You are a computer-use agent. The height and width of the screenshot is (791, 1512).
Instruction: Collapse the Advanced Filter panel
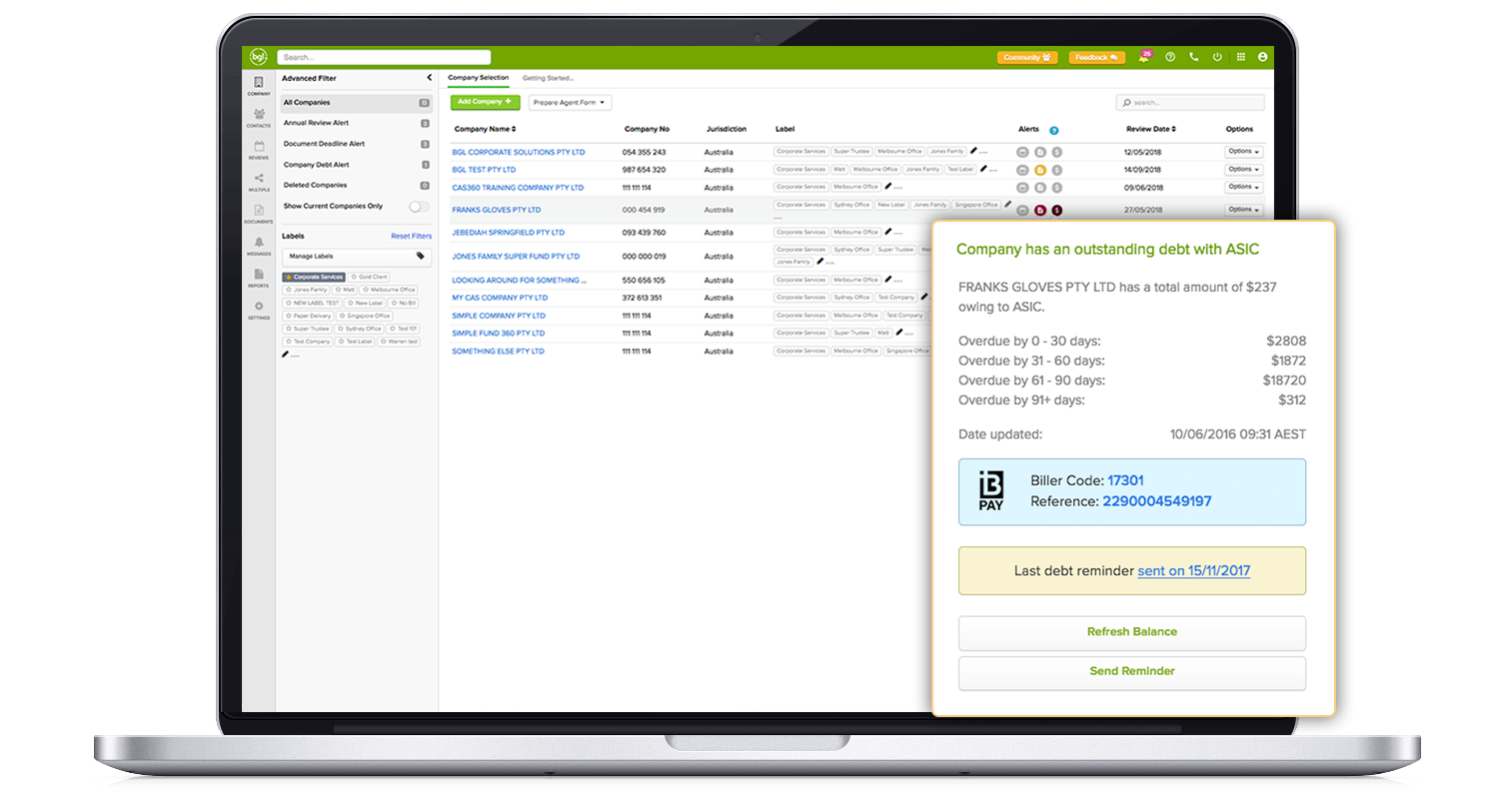[x=430, y=78]
